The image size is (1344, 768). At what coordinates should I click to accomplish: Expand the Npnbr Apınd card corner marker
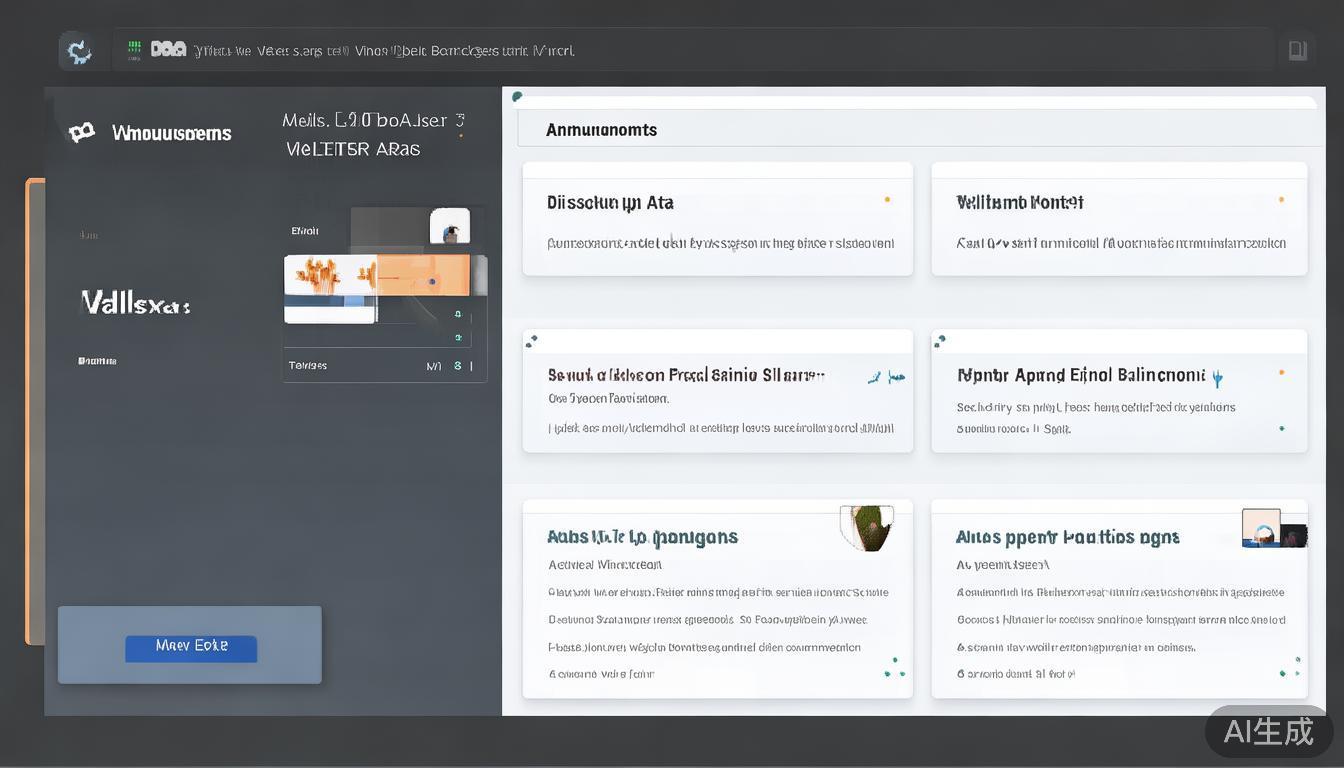939,341
